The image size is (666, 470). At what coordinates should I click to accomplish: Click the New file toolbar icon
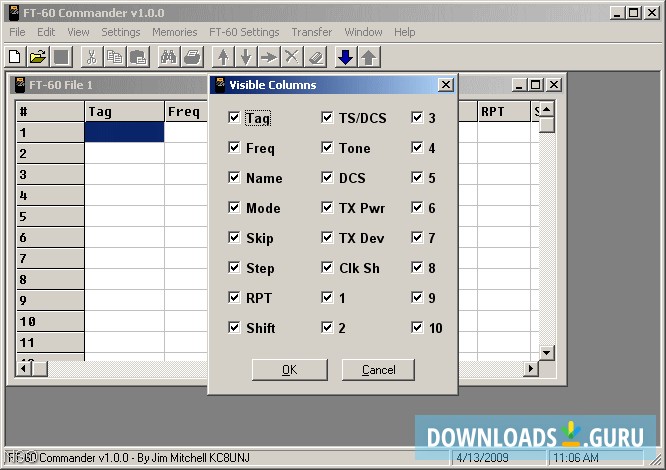[x=15, y=57]
